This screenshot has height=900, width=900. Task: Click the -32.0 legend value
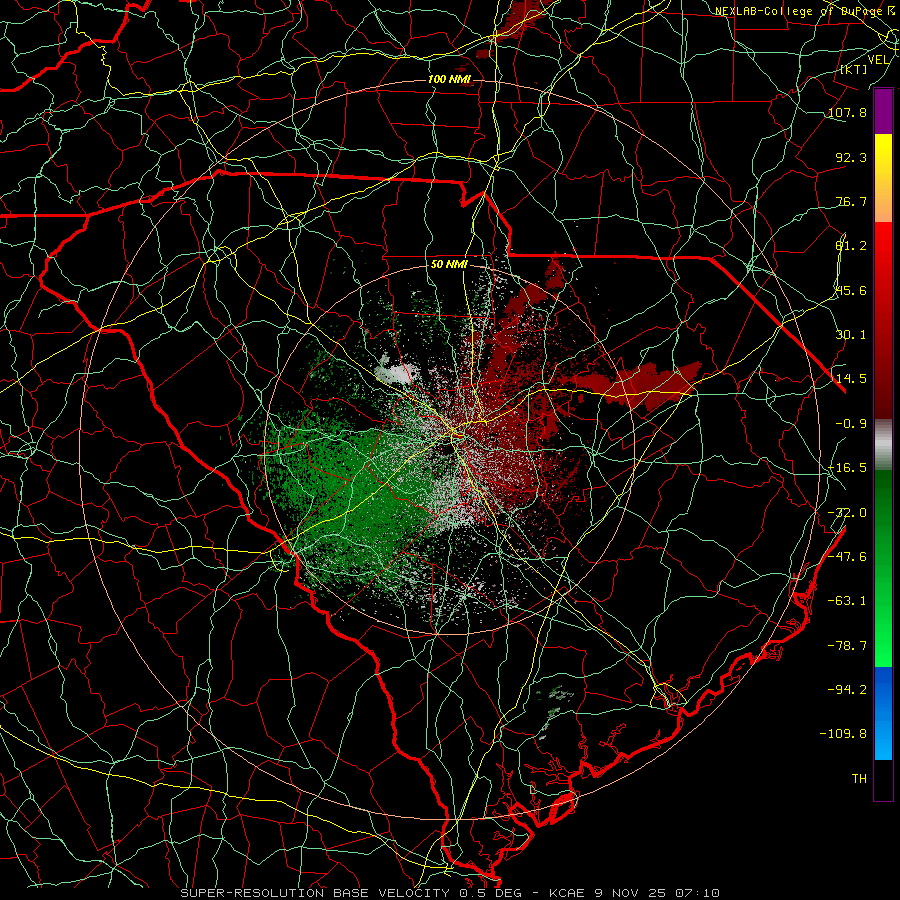847,513
